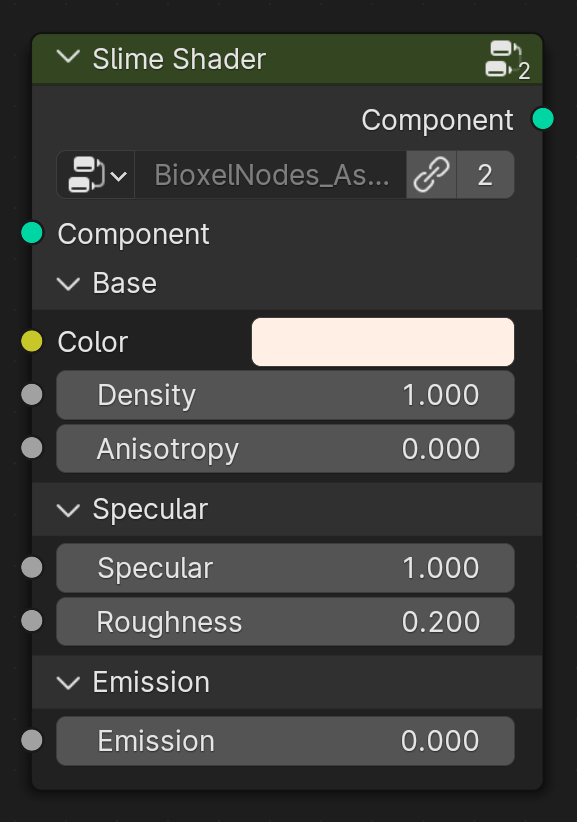Click the yellow Color input socket
The image size is (577, 822).
point(32,341)
